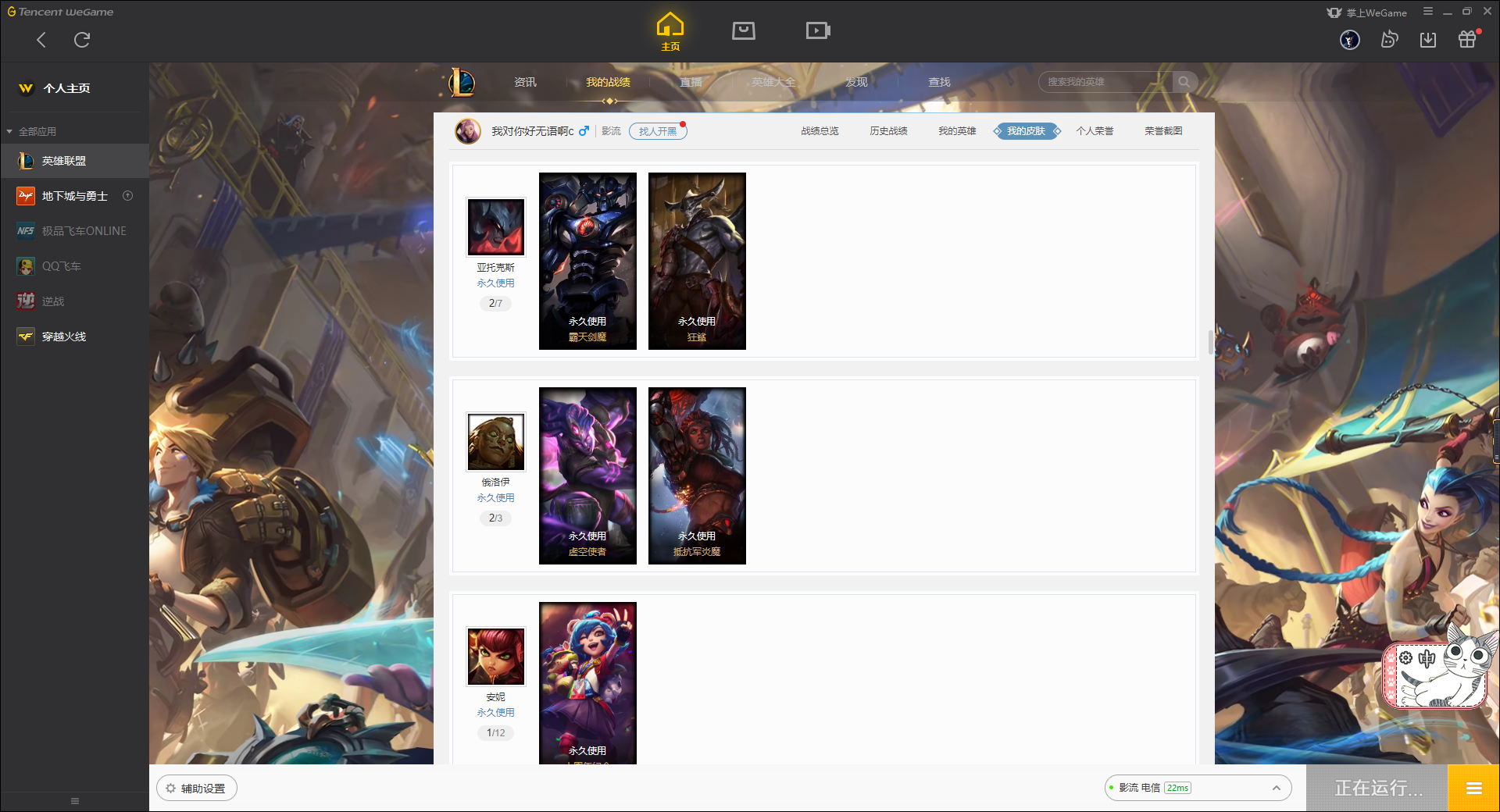Switch to the 我的英雄 section
Viewport: 1500px width, 812px height.
click(x=957, y=131)
